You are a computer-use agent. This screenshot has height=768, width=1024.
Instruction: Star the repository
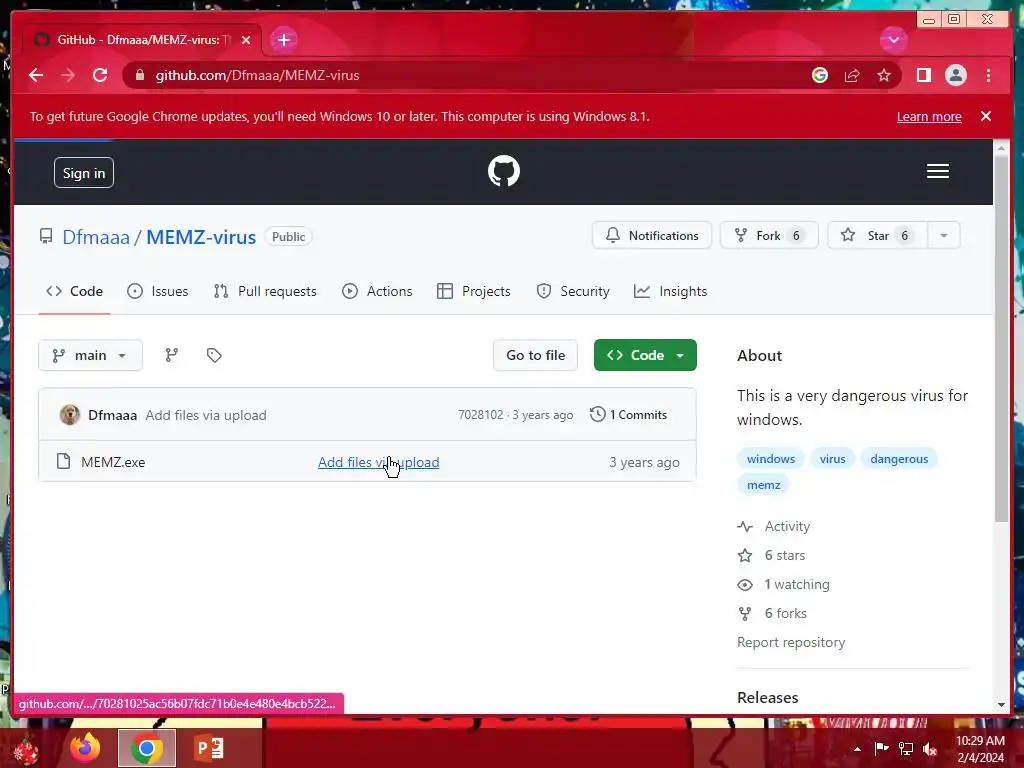(877, 235)
